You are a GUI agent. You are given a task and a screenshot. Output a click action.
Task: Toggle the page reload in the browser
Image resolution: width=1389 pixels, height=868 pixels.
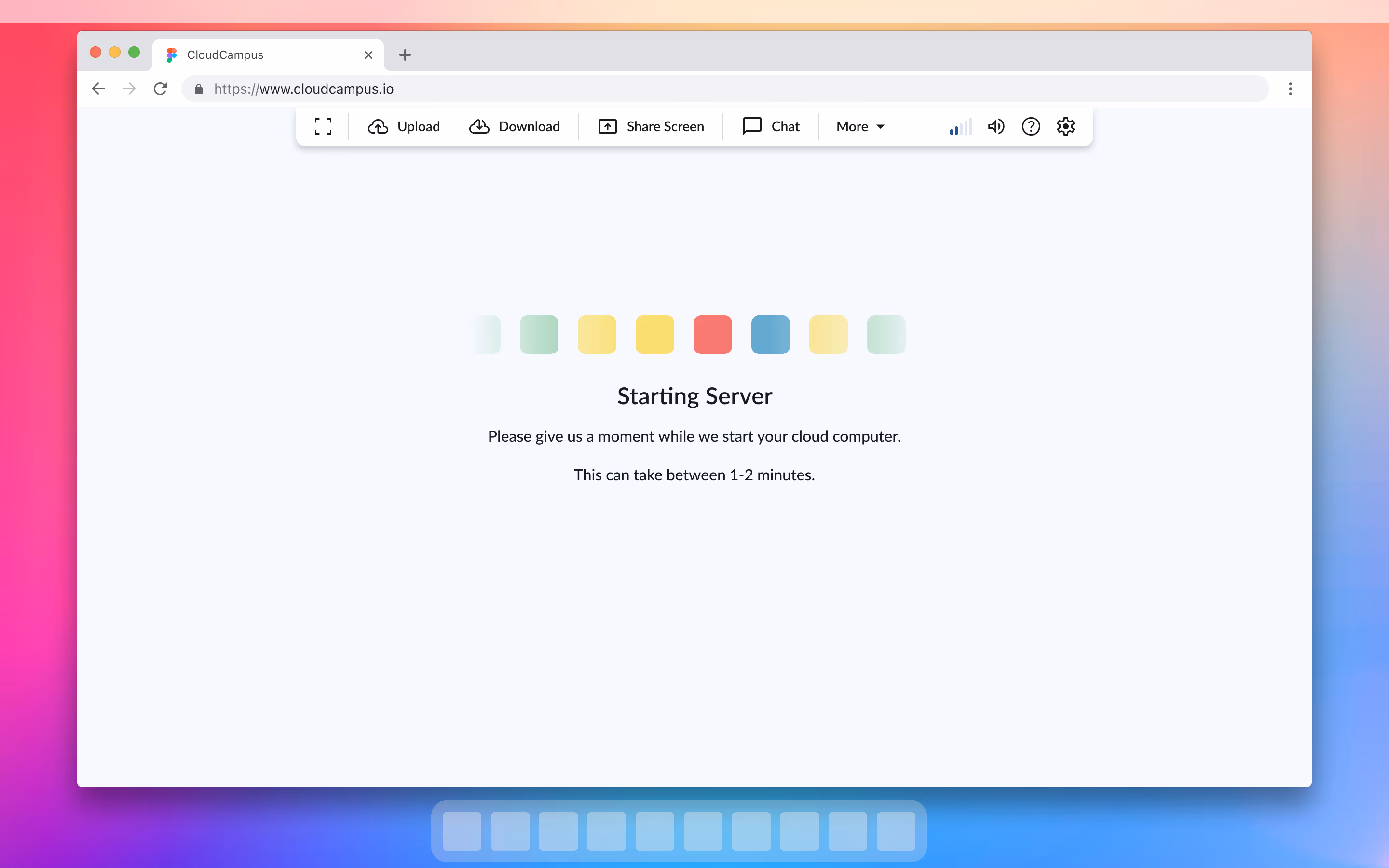(x=160, y=88)
